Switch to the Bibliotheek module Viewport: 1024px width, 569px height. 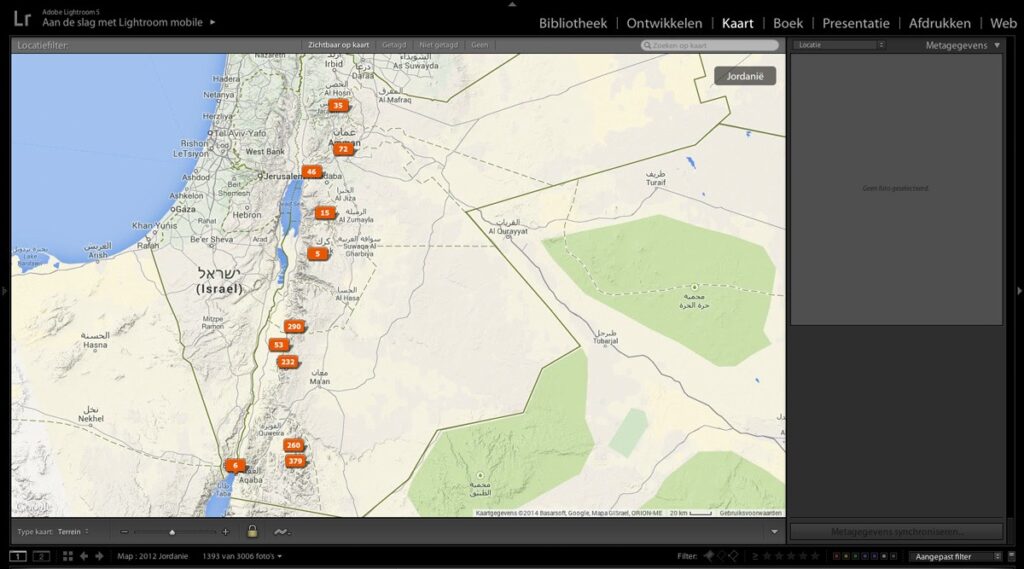tap(572, 23)
